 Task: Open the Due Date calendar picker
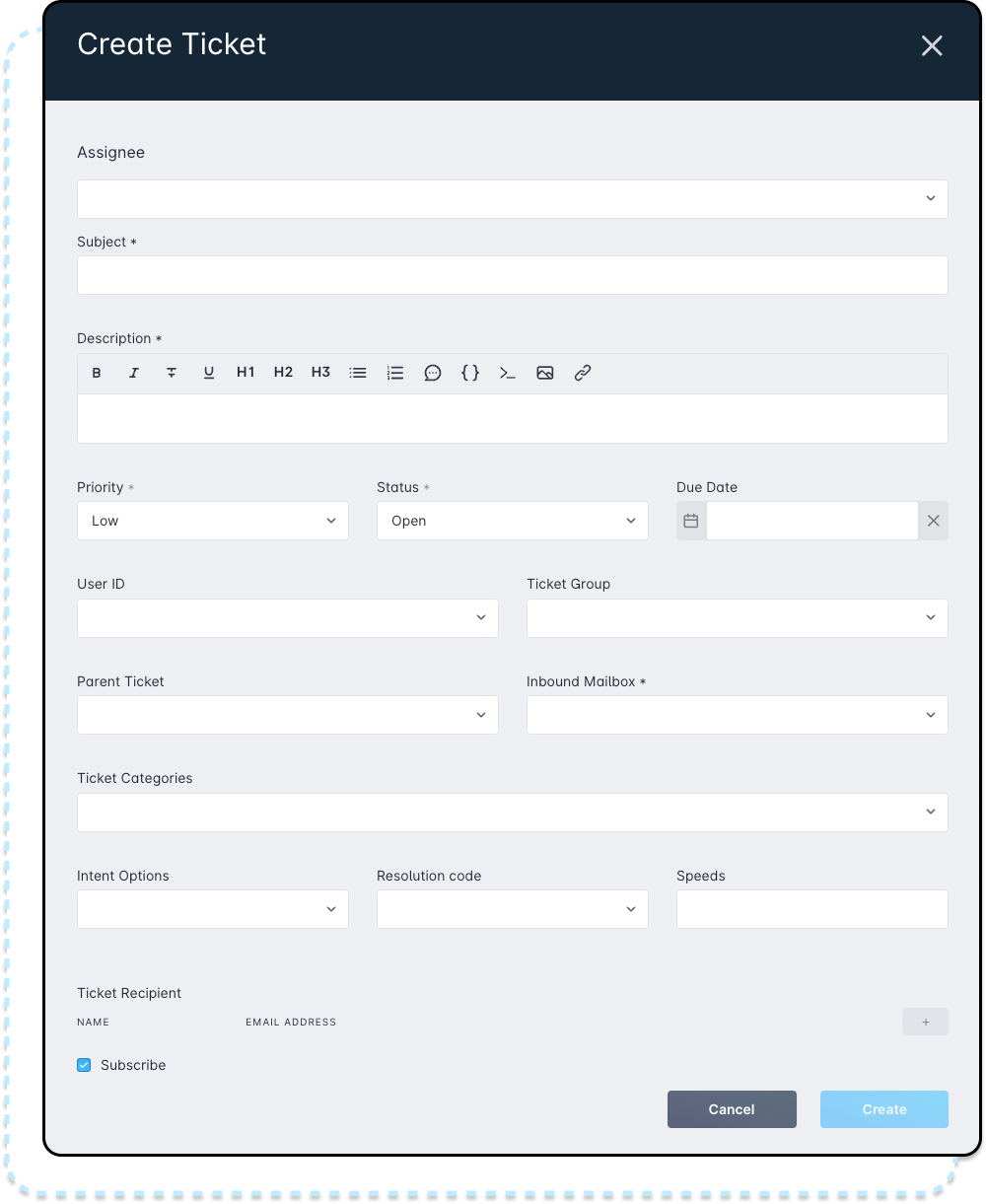pos(691,521)
